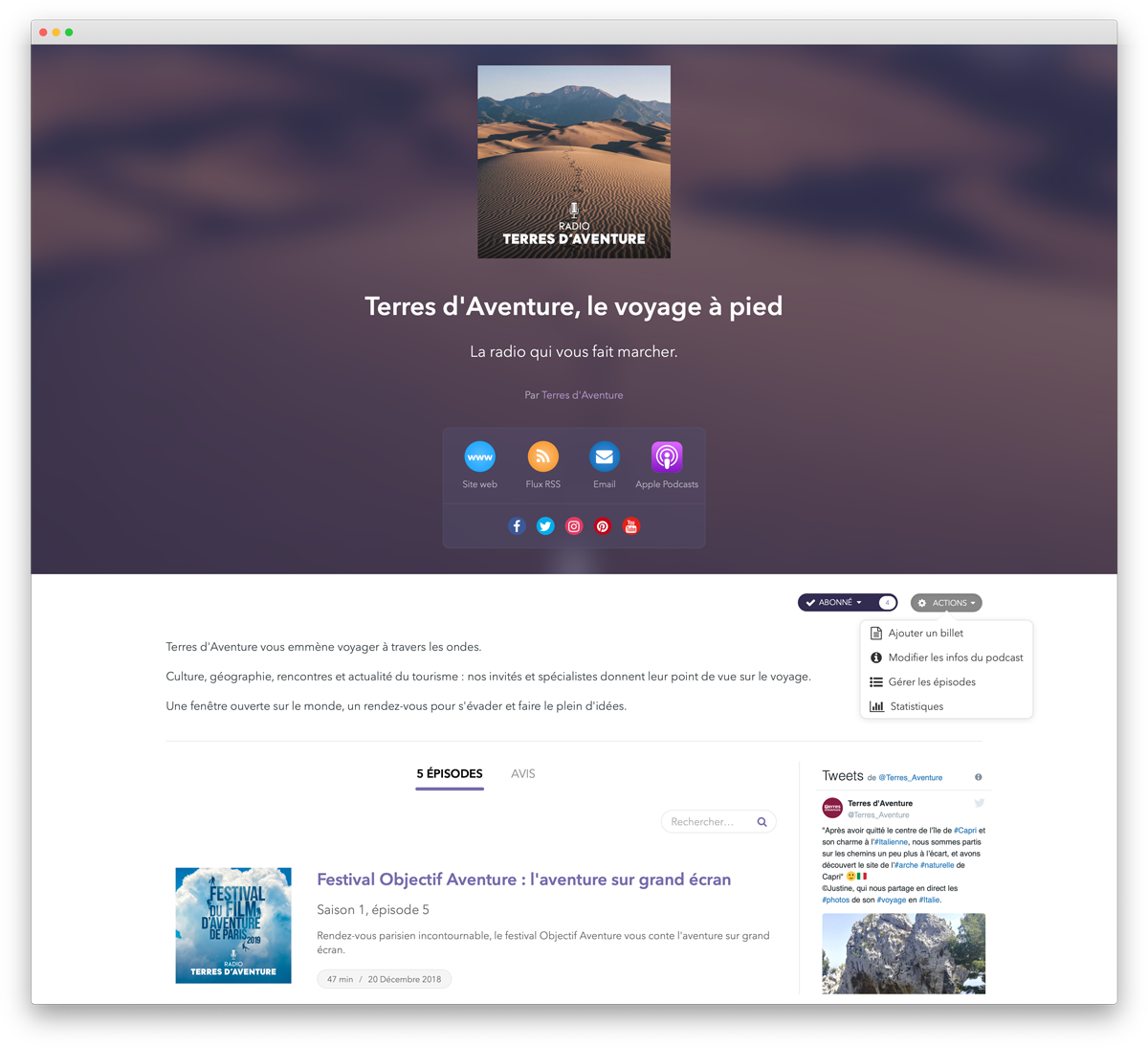This screenshot has width=1148, height=1047.
Task: Open the Twitter social icon
Action: (x=545, y=526)
